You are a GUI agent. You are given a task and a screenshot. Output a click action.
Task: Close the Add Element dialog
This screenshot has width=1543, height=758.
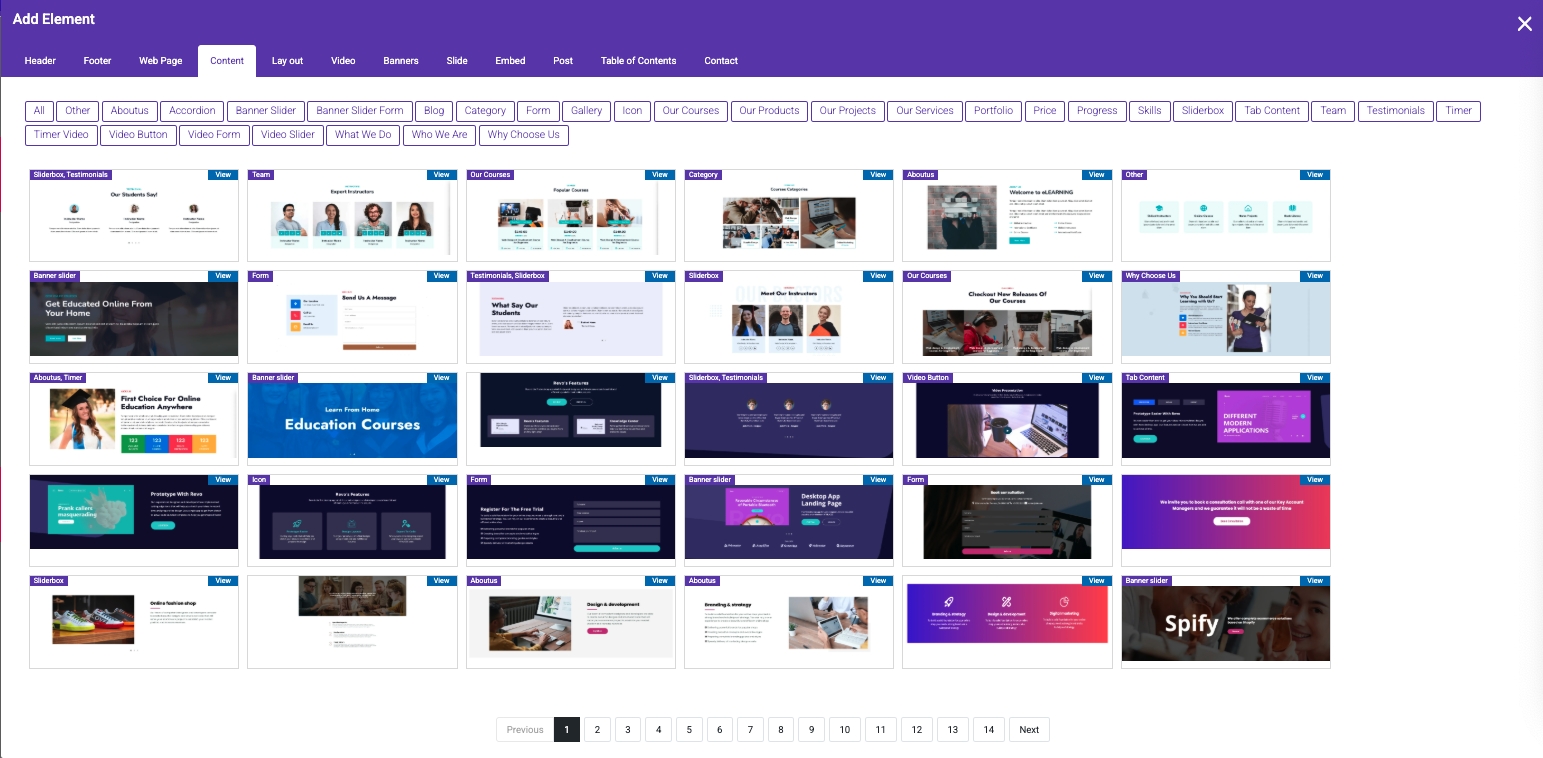pyautogui.click(x=1524, y=24)
